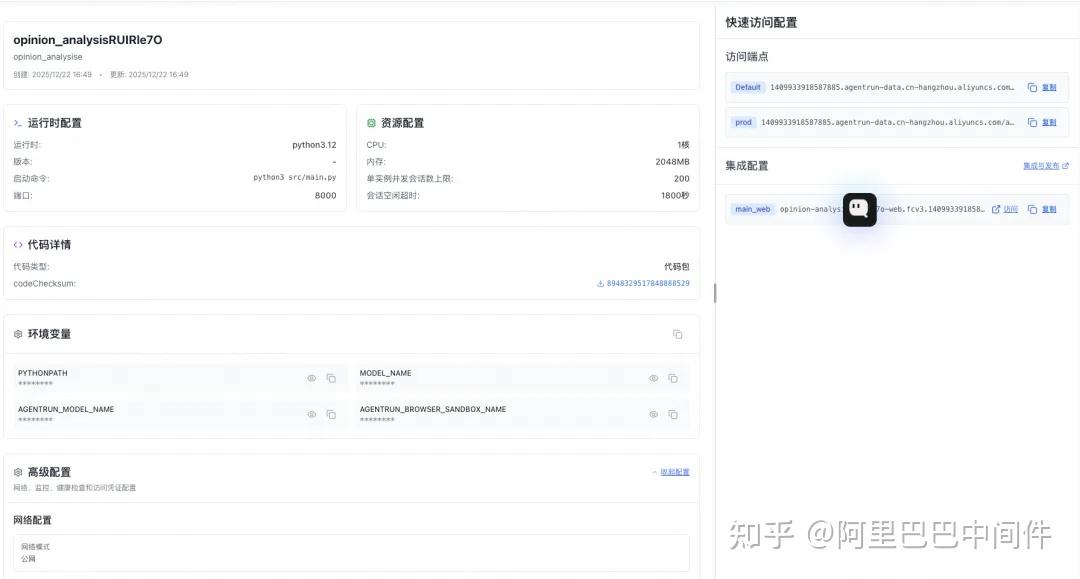Show the MODEL_NAME variable value

pyautogui.click(x=654, y=379)
